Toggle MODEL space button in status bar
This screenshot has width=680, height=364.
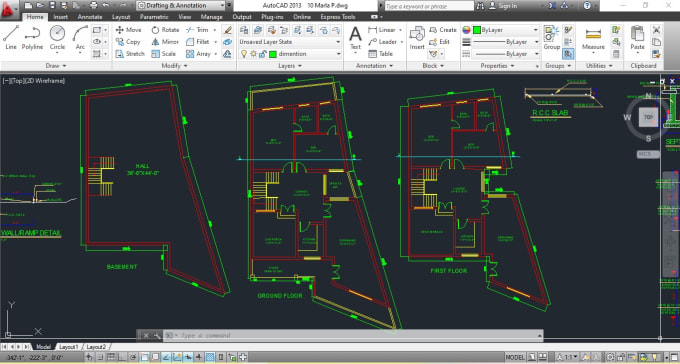[x=515, y=357]
